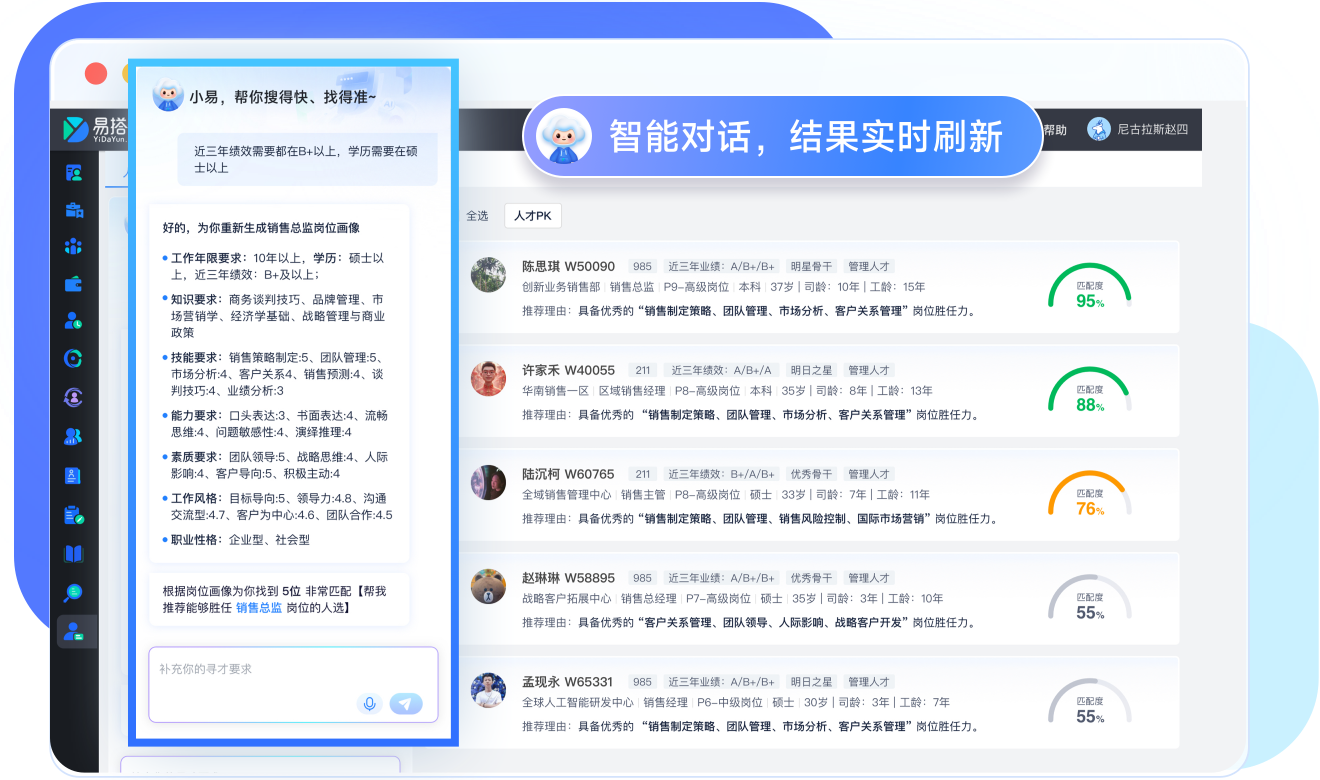The height and width of the screenshot is (780, 1320).
Task: Click the 人才PK compare button
Action: click(533, 215)
